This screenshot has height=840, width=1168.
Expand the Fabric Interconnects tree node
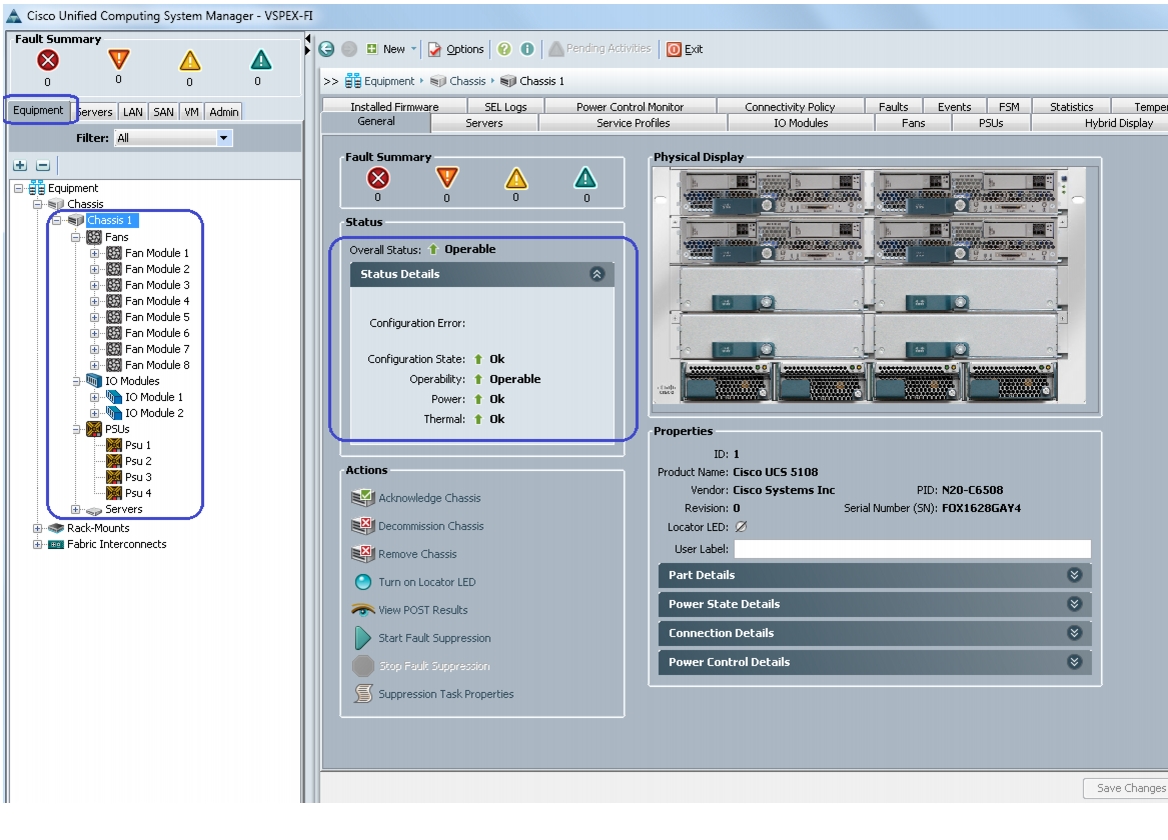(37, 544)
